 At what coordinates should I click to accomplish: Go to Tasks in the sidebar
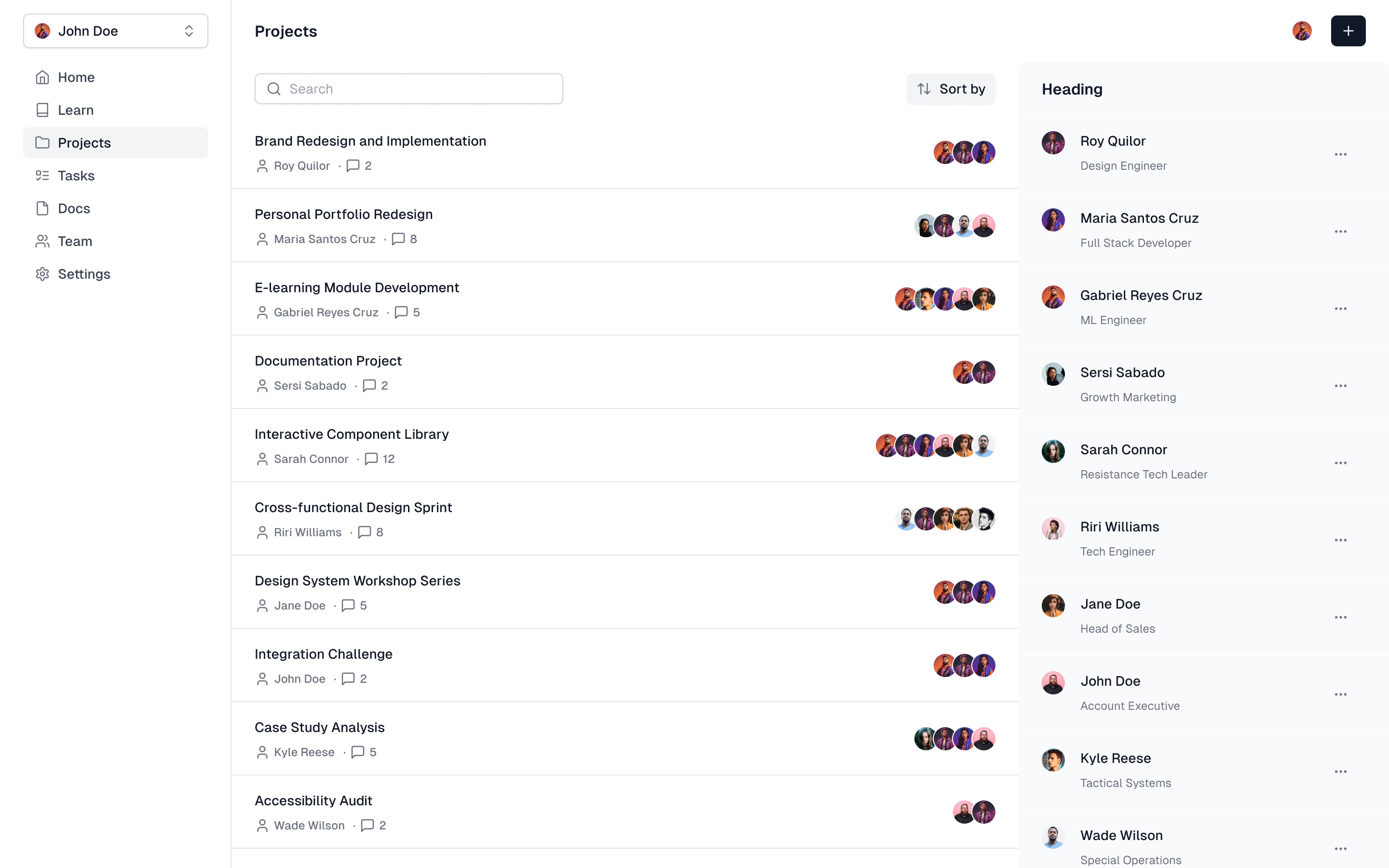(76, 176)
